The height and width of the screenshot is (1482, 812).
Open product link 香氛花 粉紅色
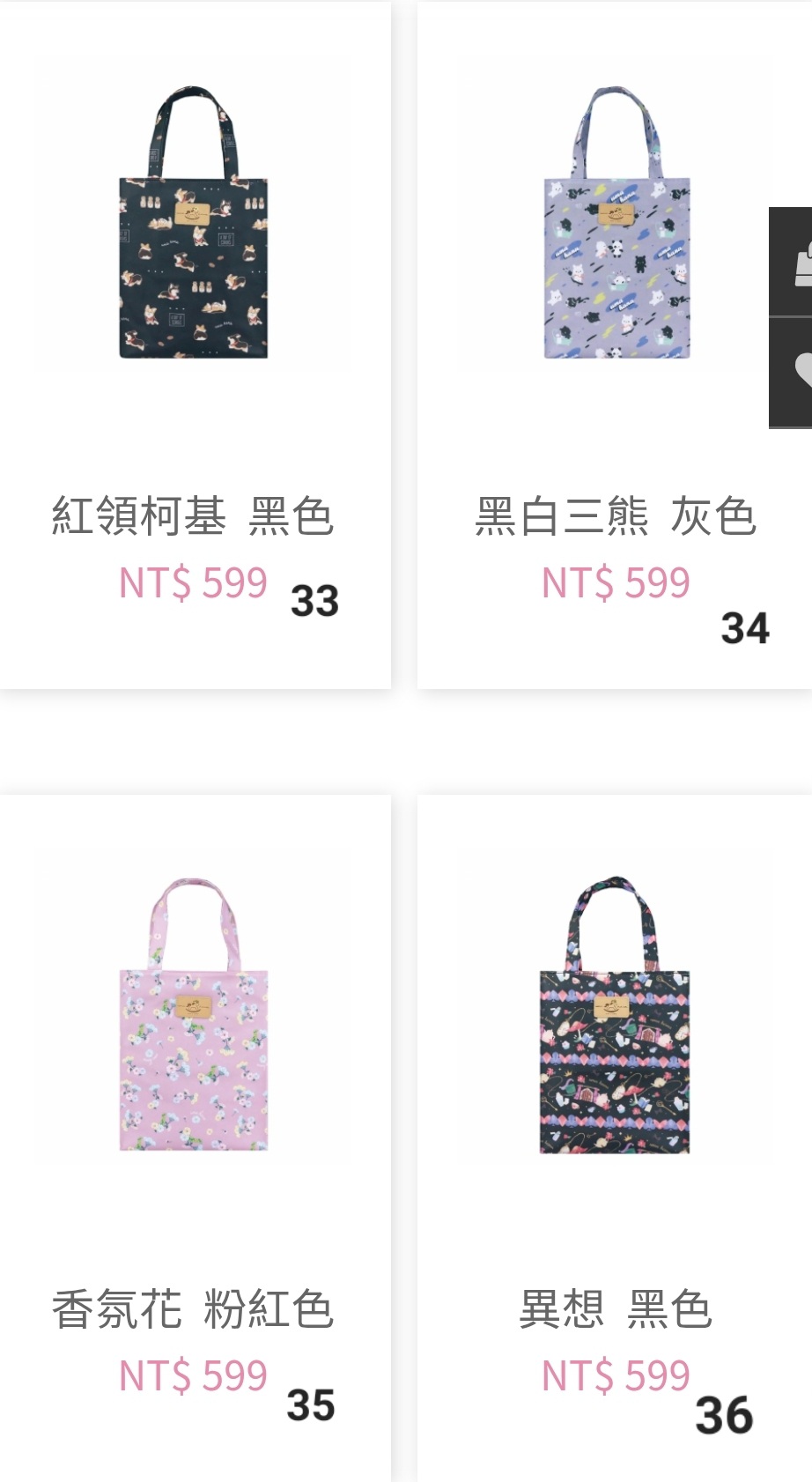click(193, 1309)
